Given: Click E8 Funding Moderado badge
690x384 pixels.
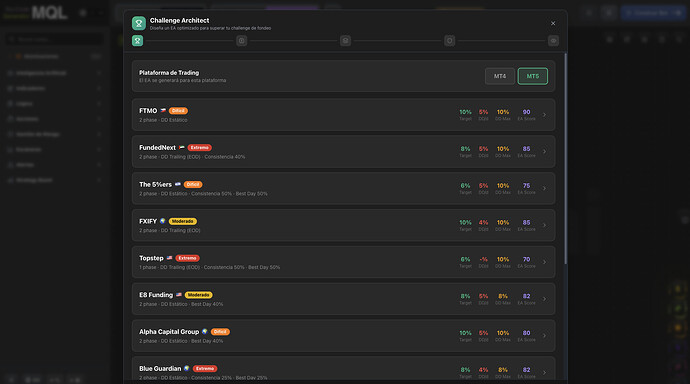Looking at the screenshot, I should coord(198,295).
